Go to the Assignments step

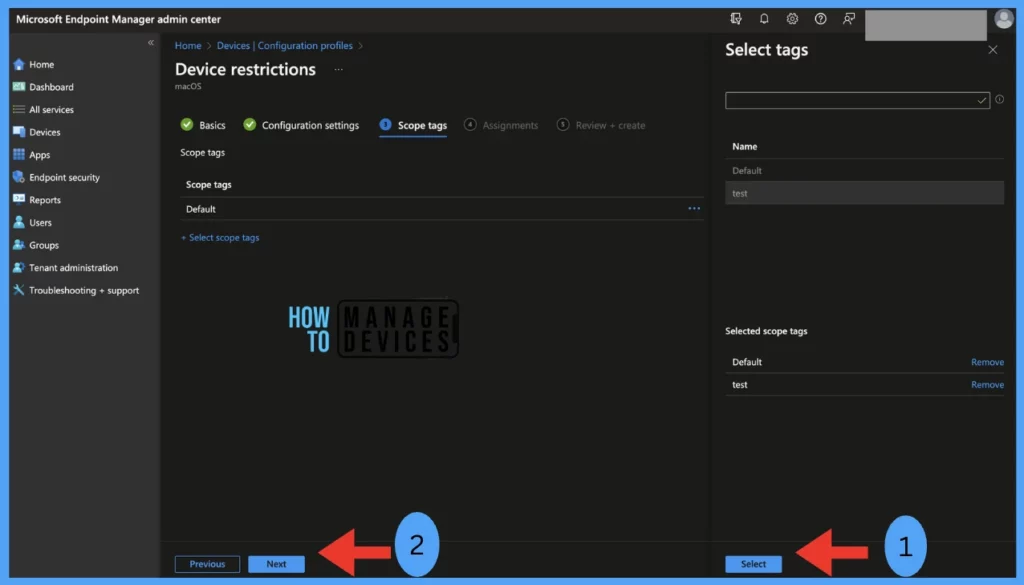(x=501, y=125)
